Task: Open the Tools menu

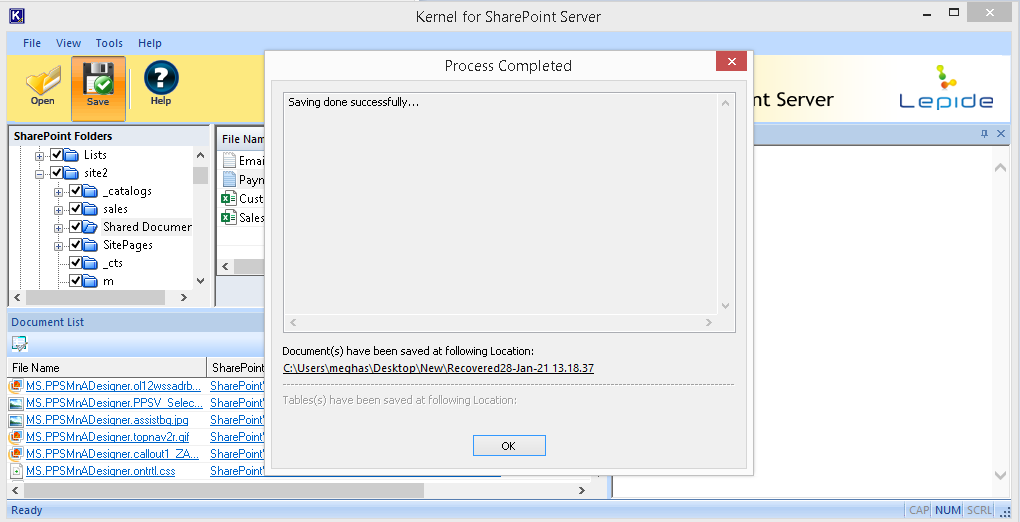Action: pos(109,43)
